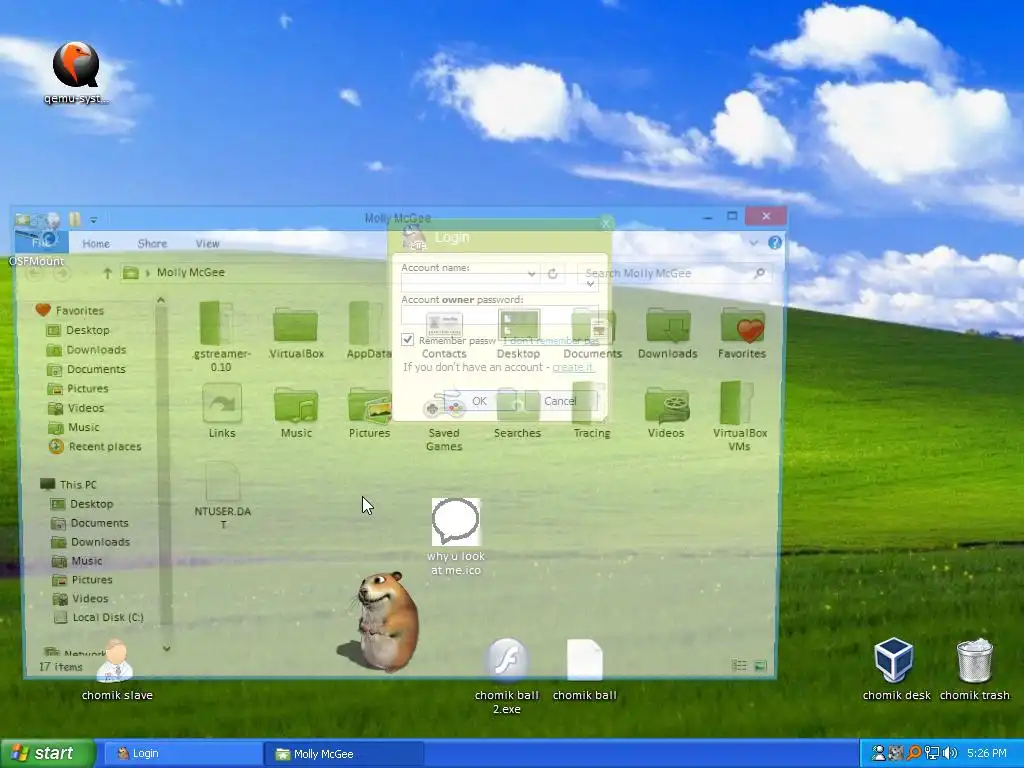Click 'I don't remember password' link
The image size is (1024, 768).
coord(551,341)
